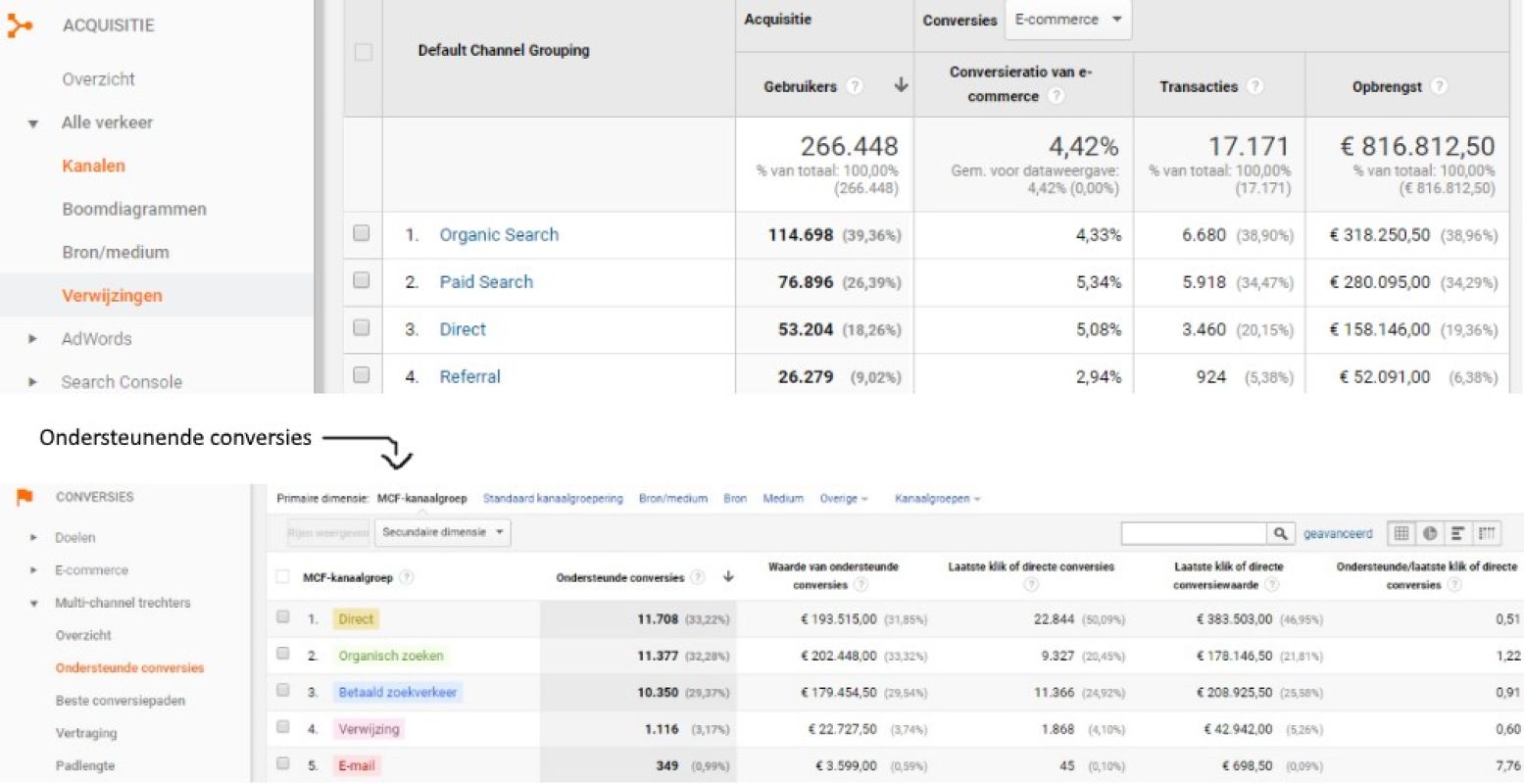Click the pink Verwijzing channel label

point(369,729)
